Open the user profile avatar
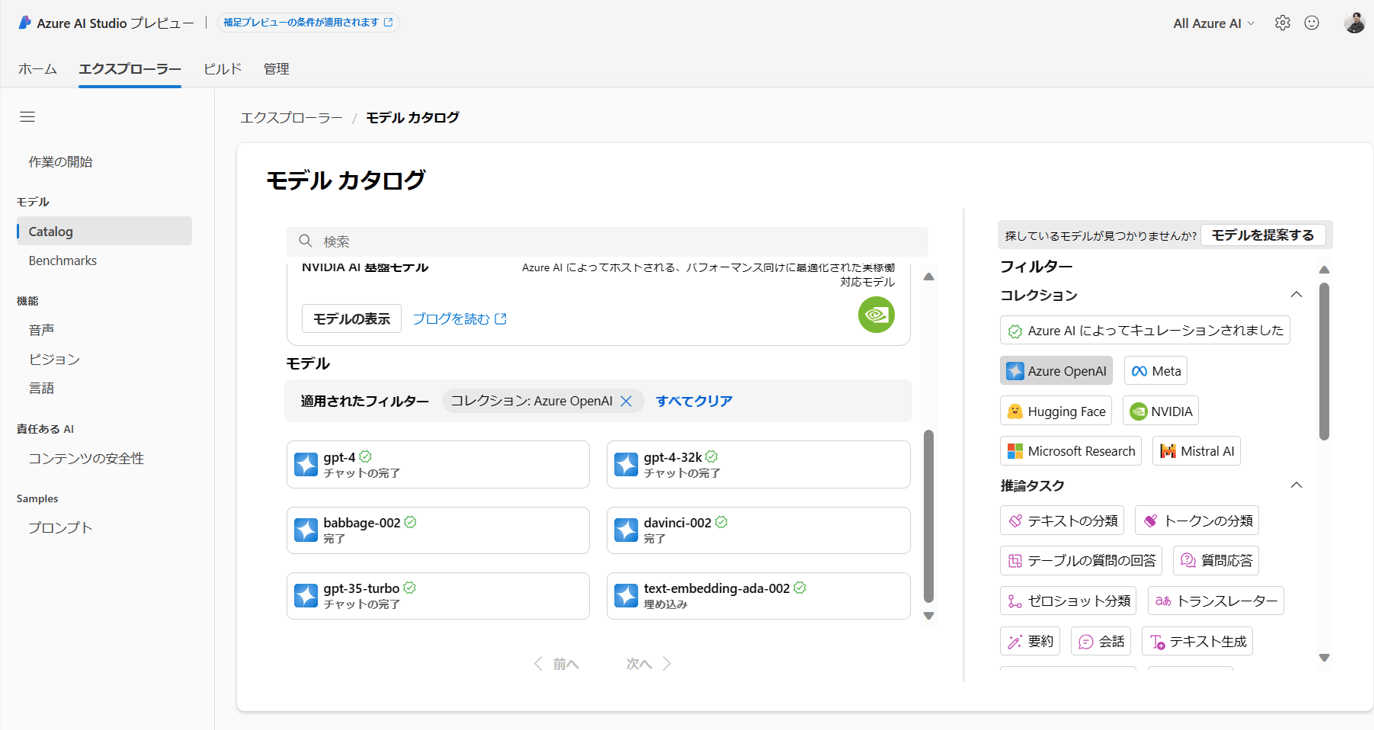The height and width of the screenshot is (730, 1374). [1354, 22]
